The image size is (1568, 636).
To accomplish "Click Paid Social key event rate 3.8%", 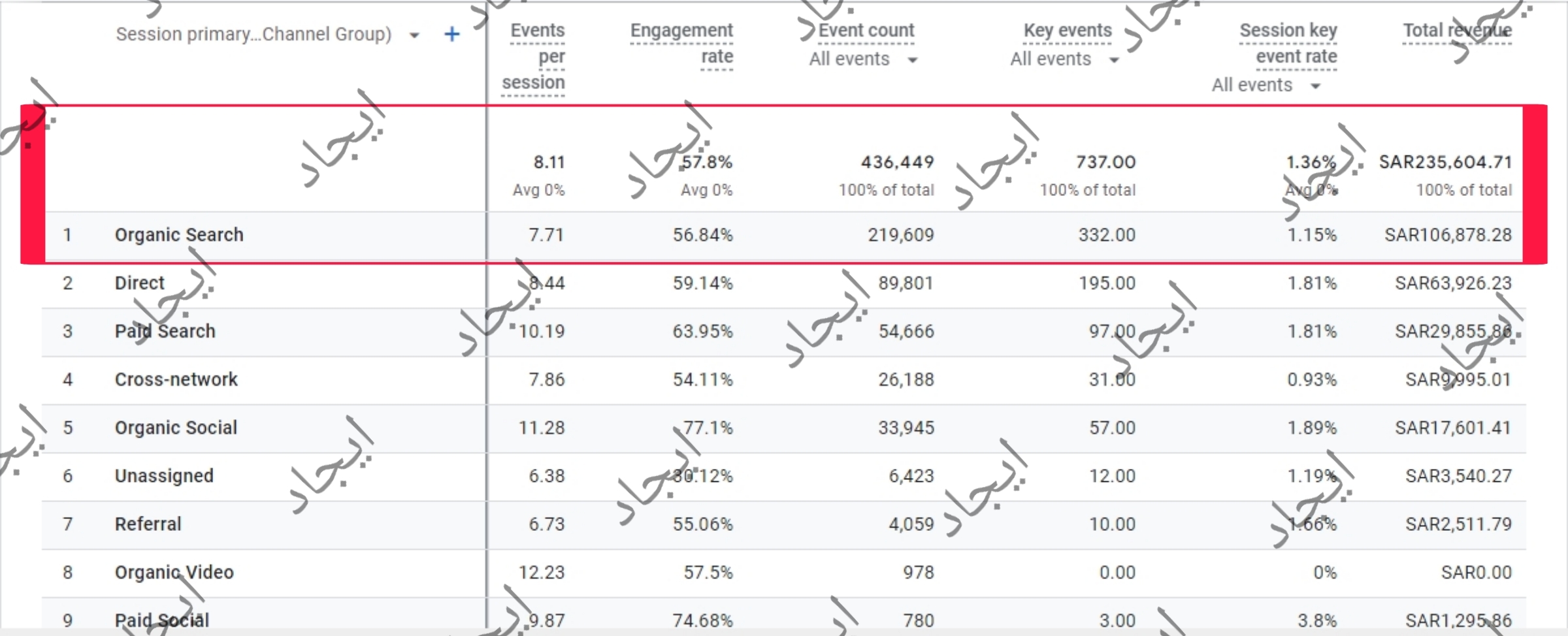I will (x=1317, y=621).
